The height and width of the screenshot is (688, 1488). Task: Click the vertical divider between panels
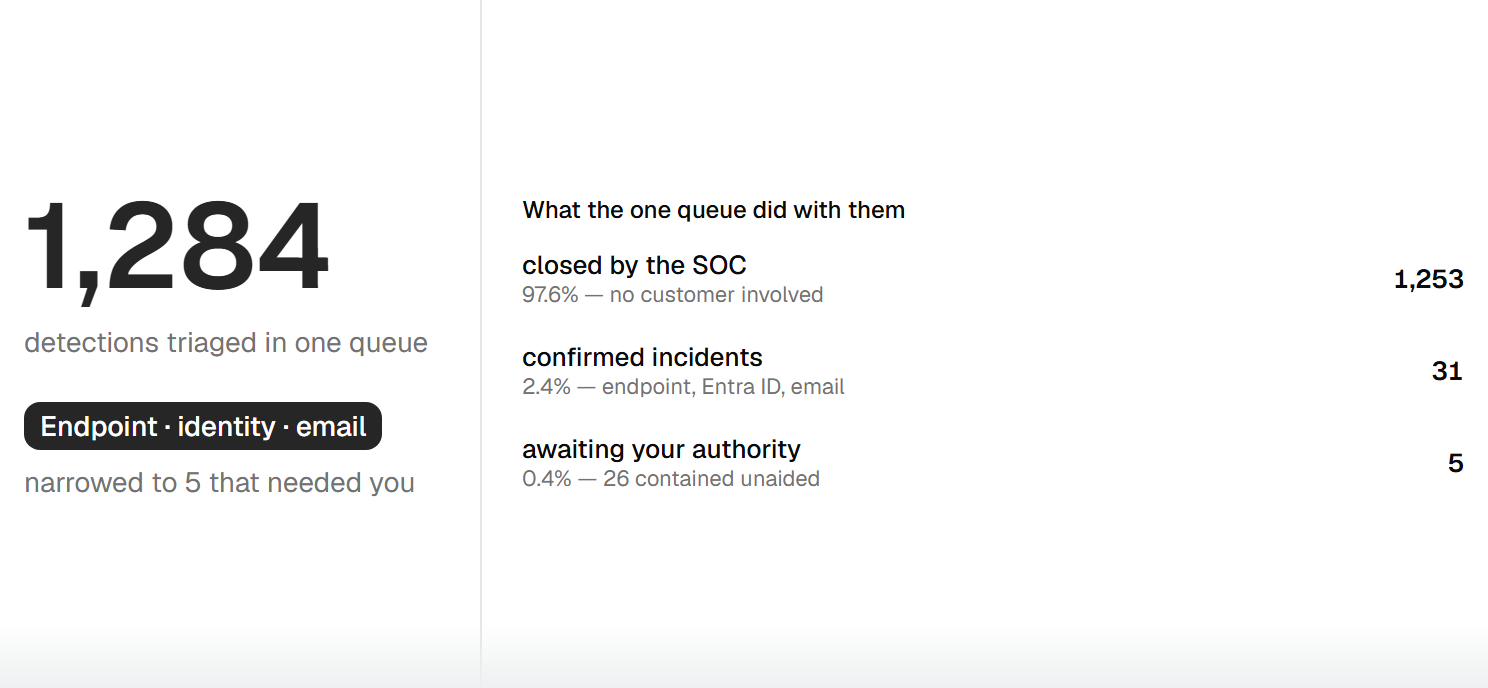click(481, 344)
